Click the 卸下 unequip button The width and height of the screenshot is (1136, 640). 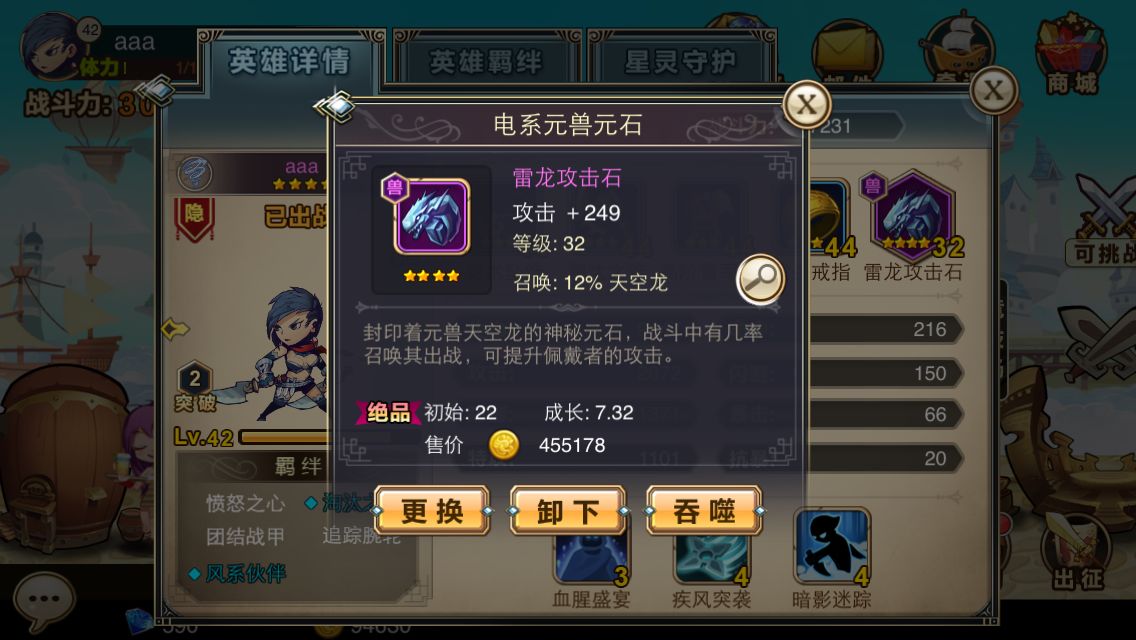pos(568,511)
